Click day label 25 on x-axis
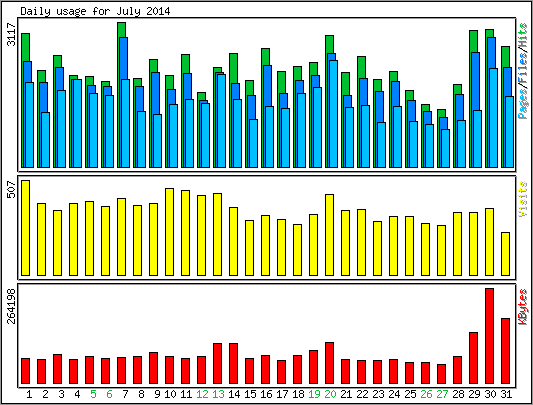 point(410,394)
